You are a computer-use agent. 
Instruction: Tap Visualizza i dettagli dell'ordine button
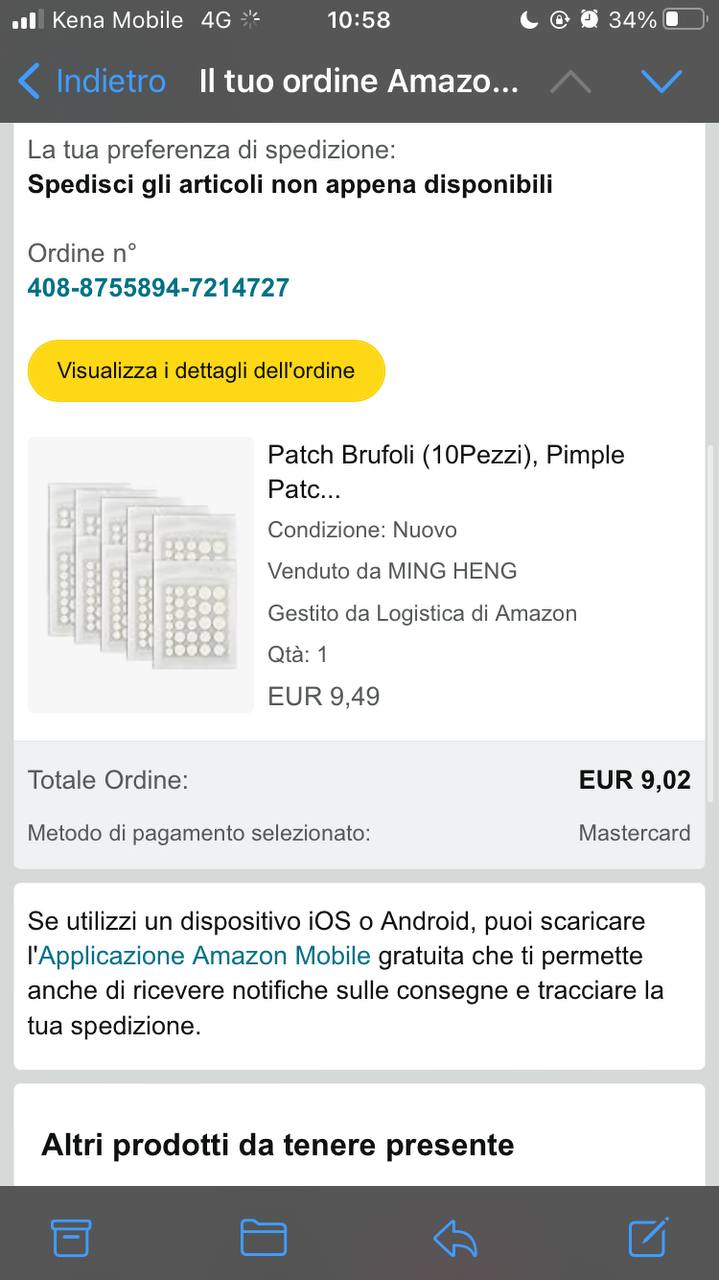[x=206, y=371]
